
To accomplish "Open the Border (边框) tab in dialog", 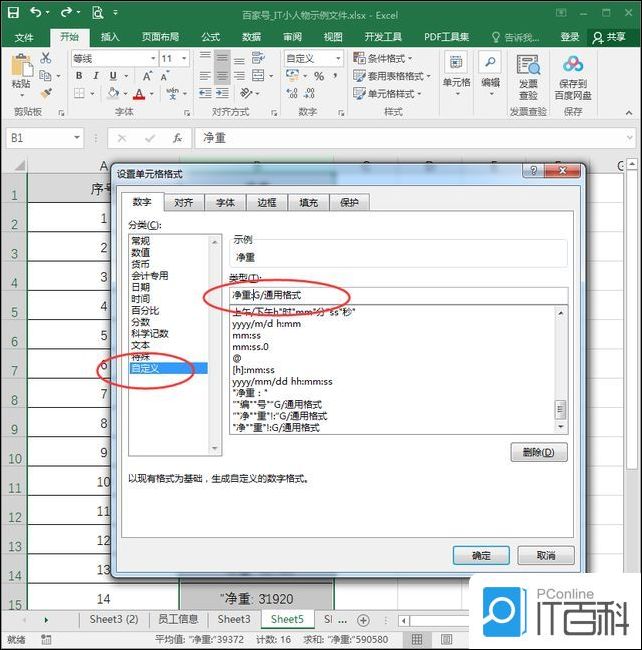I will 267,202.
